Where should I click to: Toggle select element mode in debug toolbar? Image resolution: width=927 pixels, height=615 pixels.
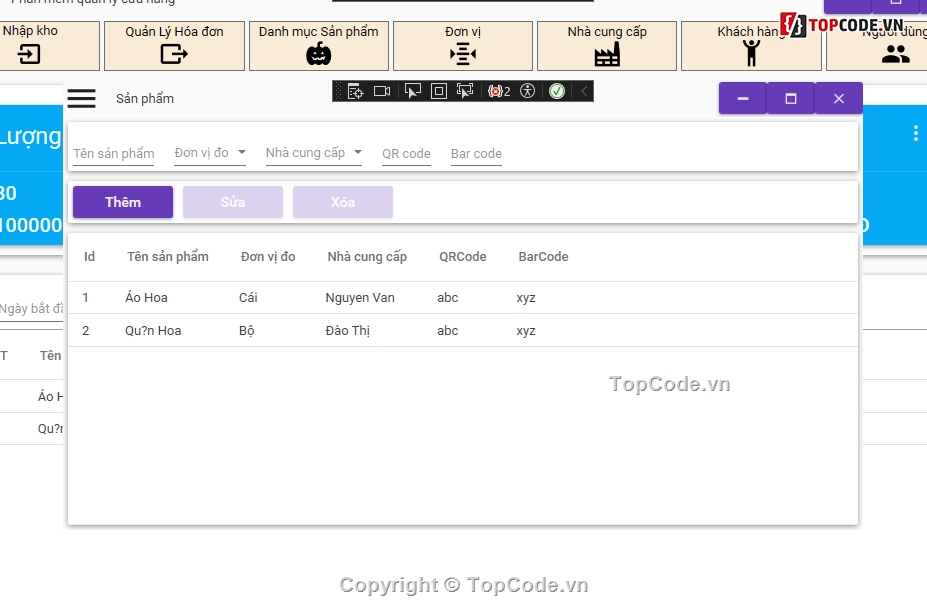click(411, 91)
